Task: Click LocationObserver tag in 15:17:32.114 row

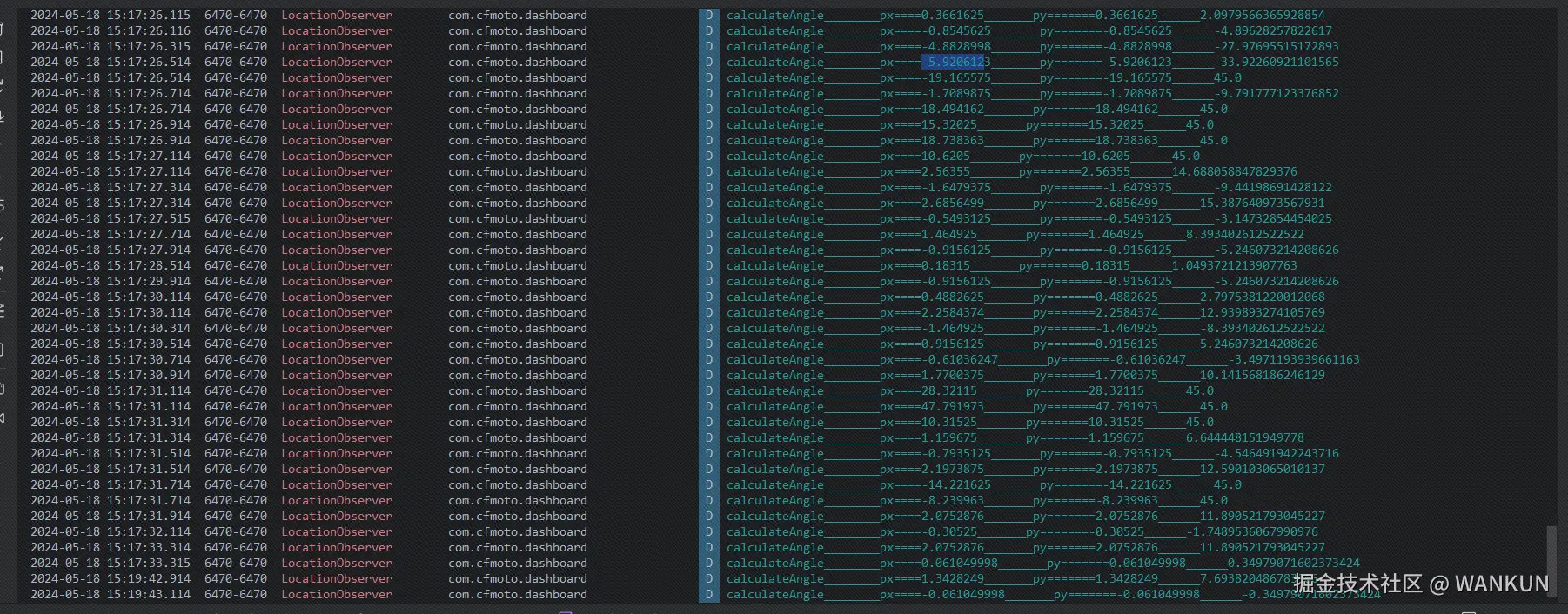Action: [337, 531]
